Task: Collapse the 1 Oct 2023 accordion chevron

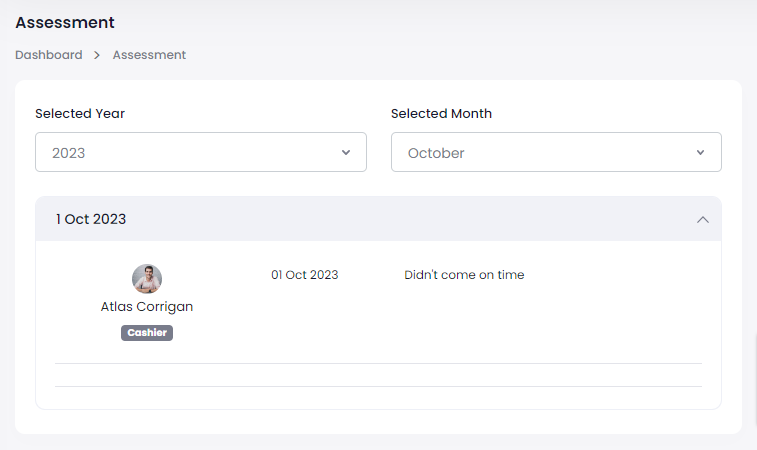Action: [x=703, y=219]
